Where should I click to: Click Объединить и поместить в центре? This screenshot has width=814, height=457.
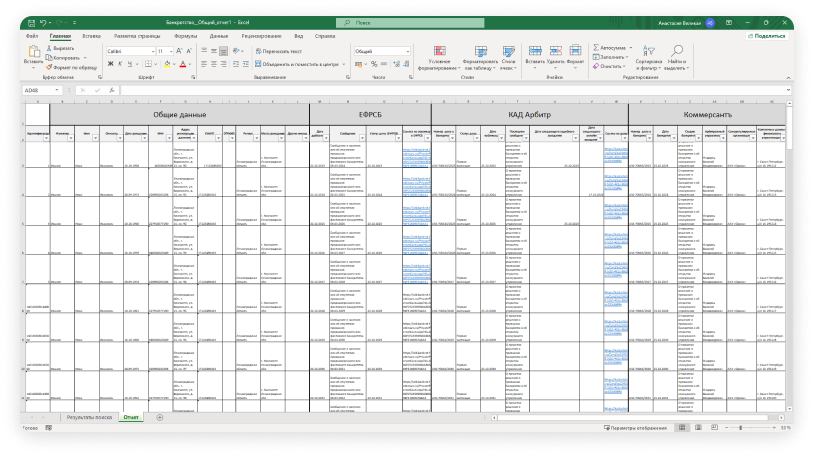296,64
